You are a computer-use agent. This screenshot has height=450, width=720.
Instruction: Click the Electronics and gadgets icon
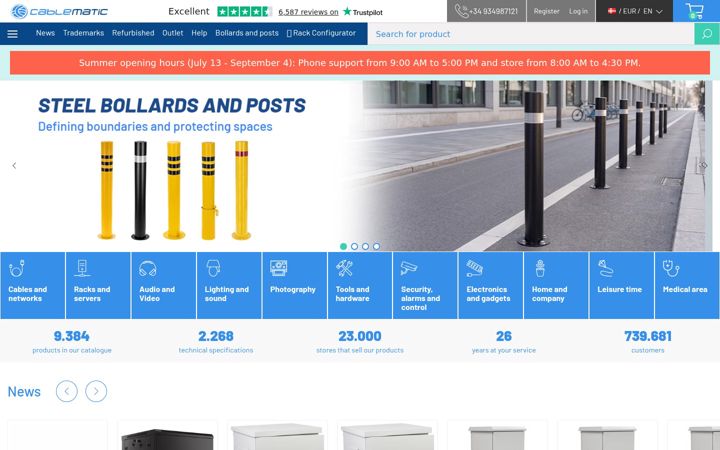[474, 268]
